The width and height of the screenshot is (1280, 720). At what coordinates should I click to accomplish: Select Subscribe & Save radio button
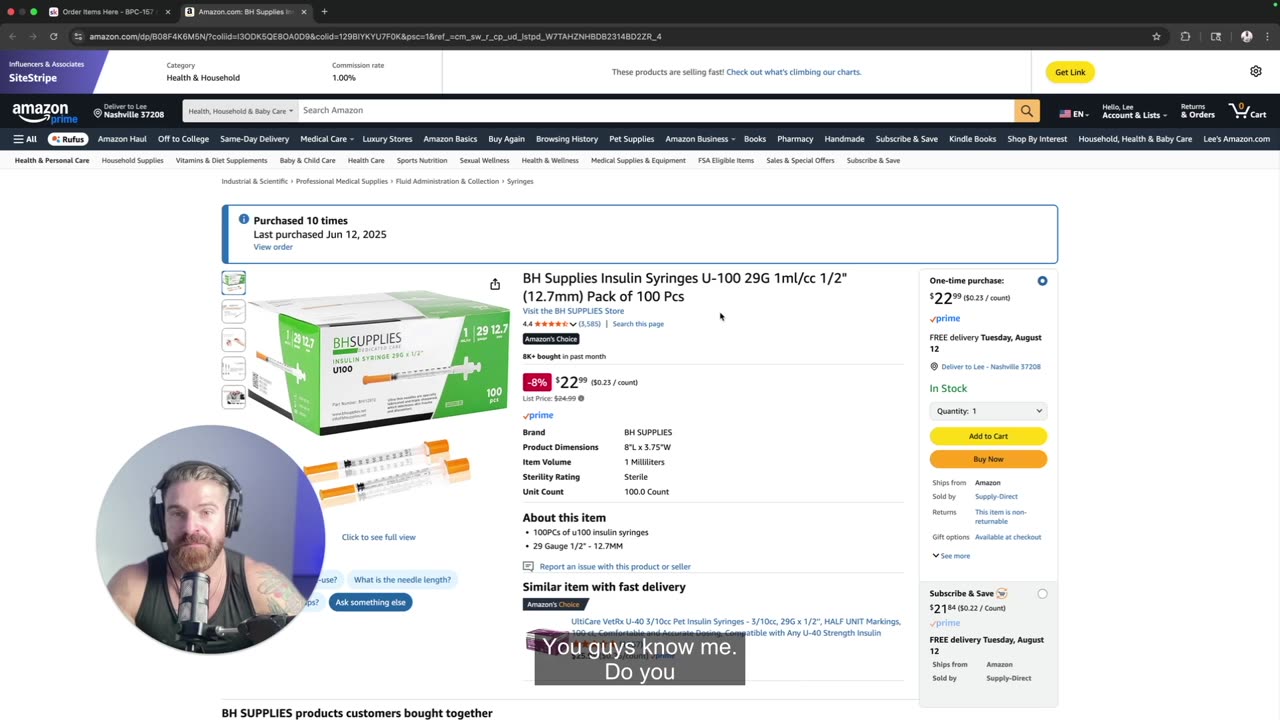(x=1042, y=594)
